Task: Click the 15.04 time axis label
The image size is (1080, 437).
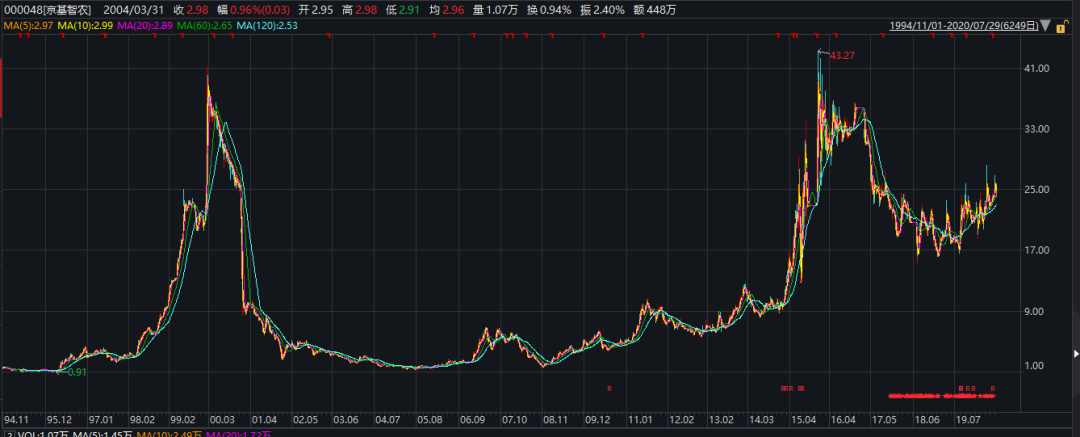Action: click(802, 420)
